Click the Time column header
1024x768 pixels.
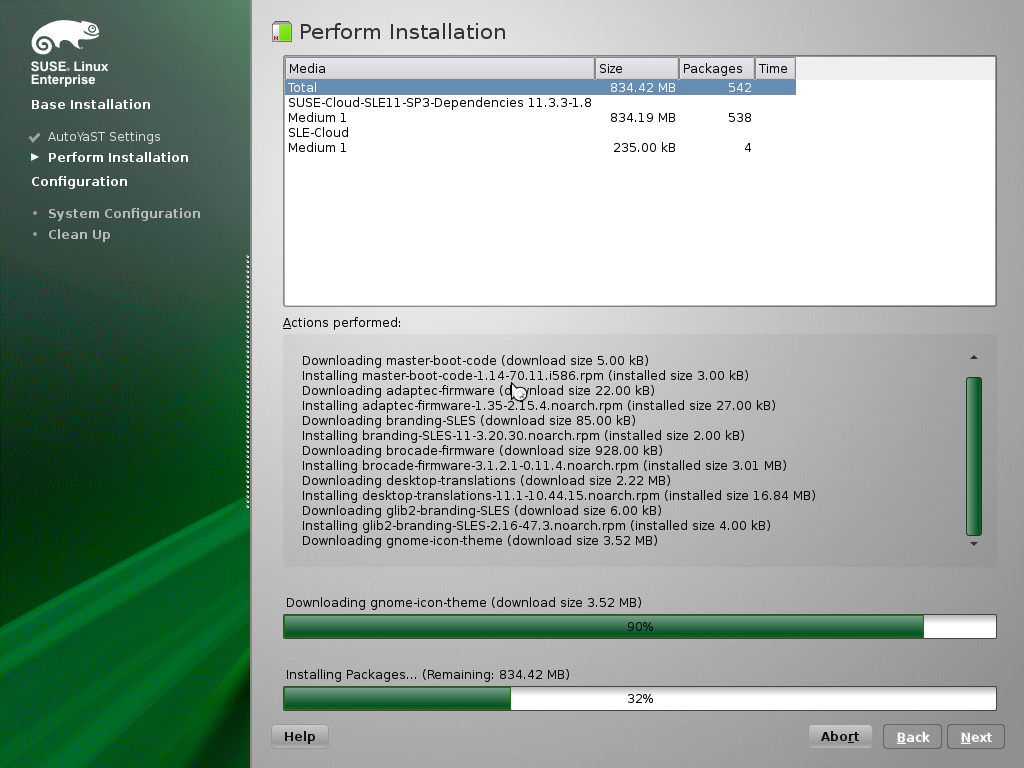tap(775, 69)
